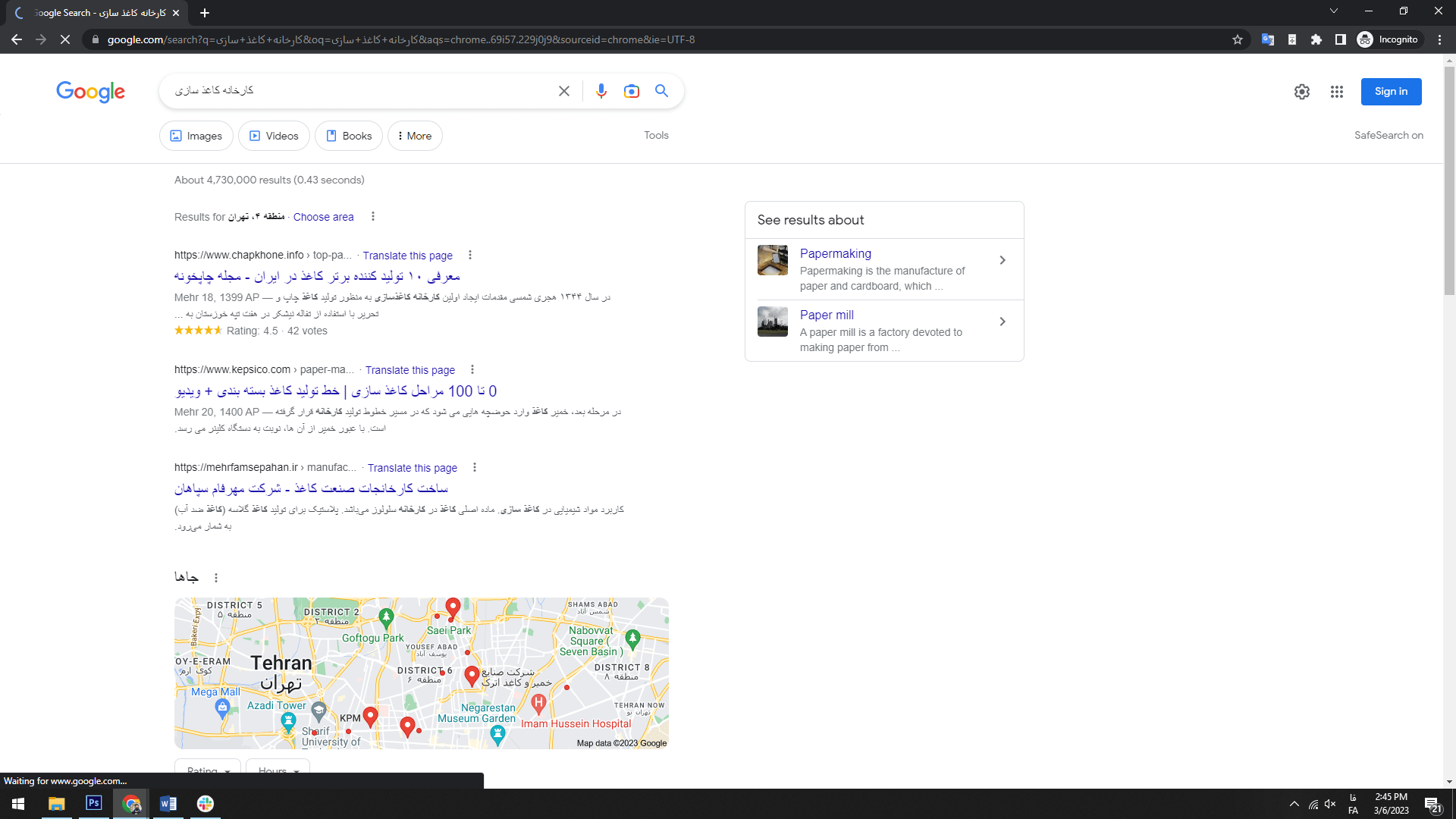Open Photoshop from the taskbar
The width and height of the screenshot is (1456, 819).
click(94, 804)
